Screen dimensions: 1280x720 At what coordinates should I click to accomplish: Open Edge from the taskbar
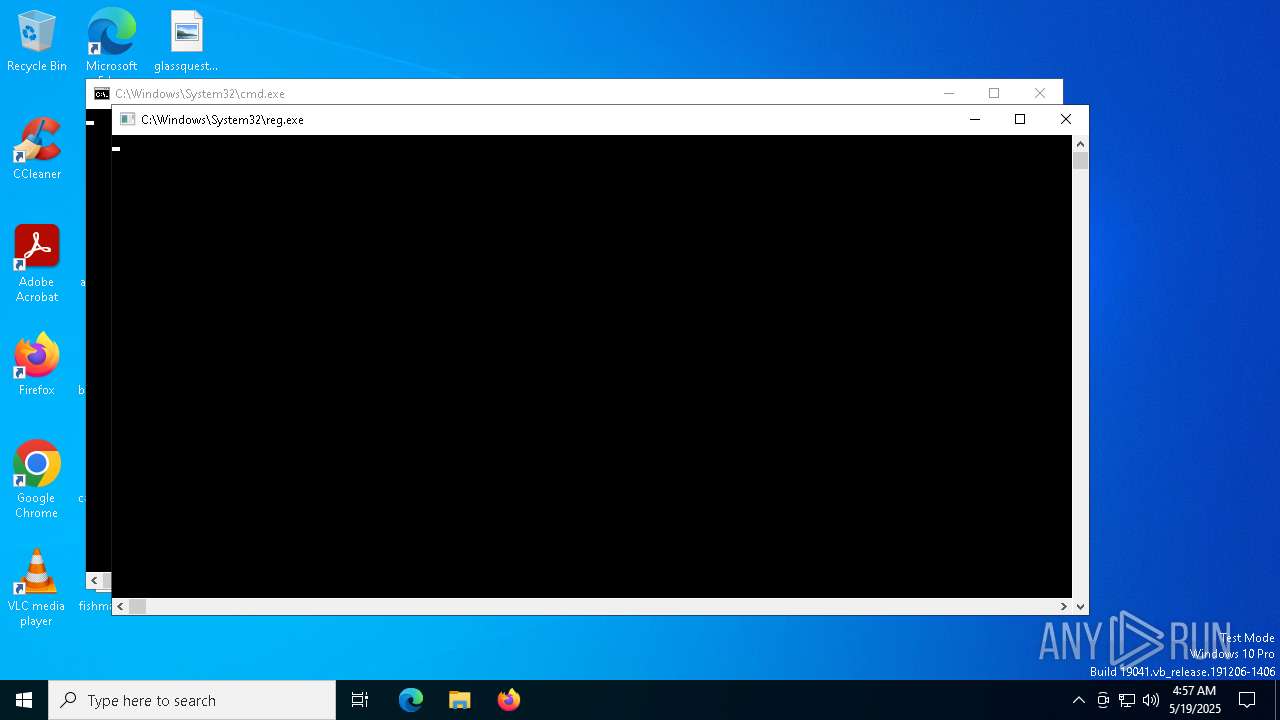(411, 700)
